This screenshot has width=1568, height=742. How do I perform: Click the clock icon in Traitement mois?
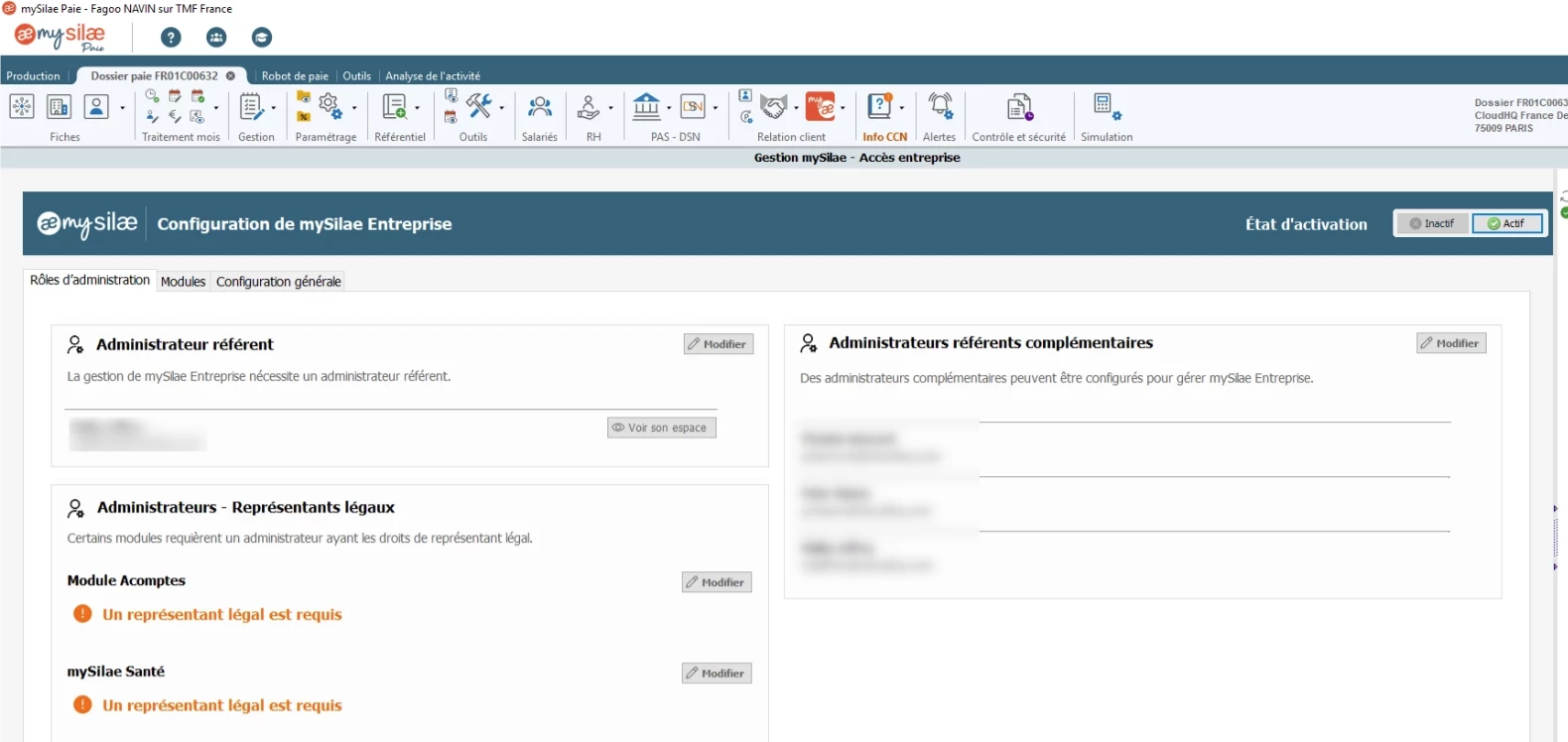click(x=152, y=96)
